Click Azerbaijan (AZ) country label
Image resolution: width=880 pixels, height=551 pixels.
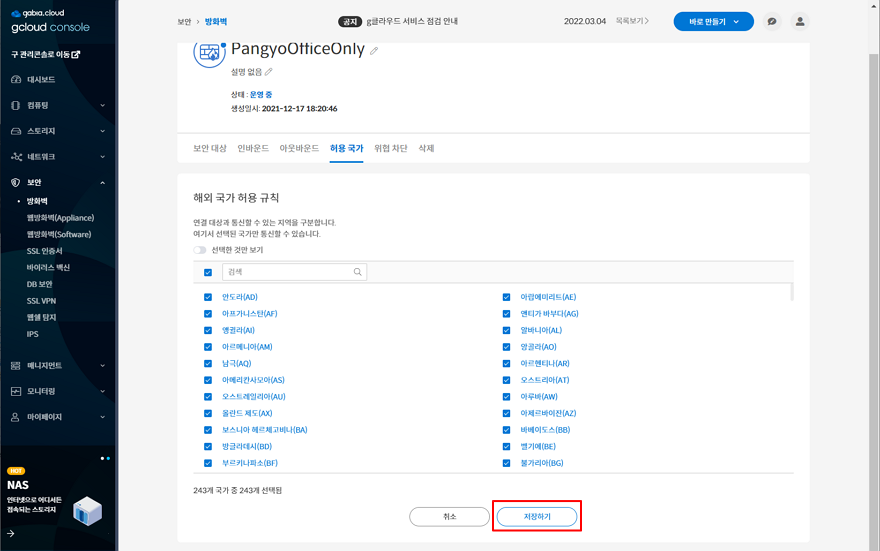(548, 414)
